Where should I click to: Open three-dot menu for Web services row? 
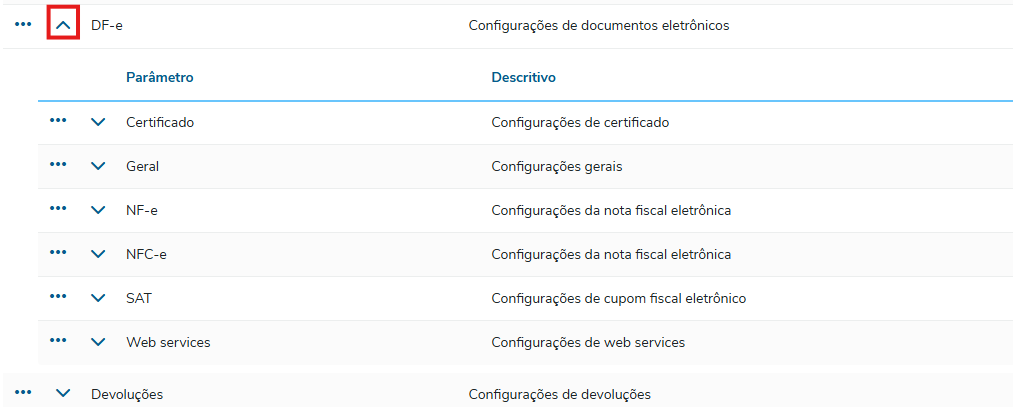tap(58, 341)
